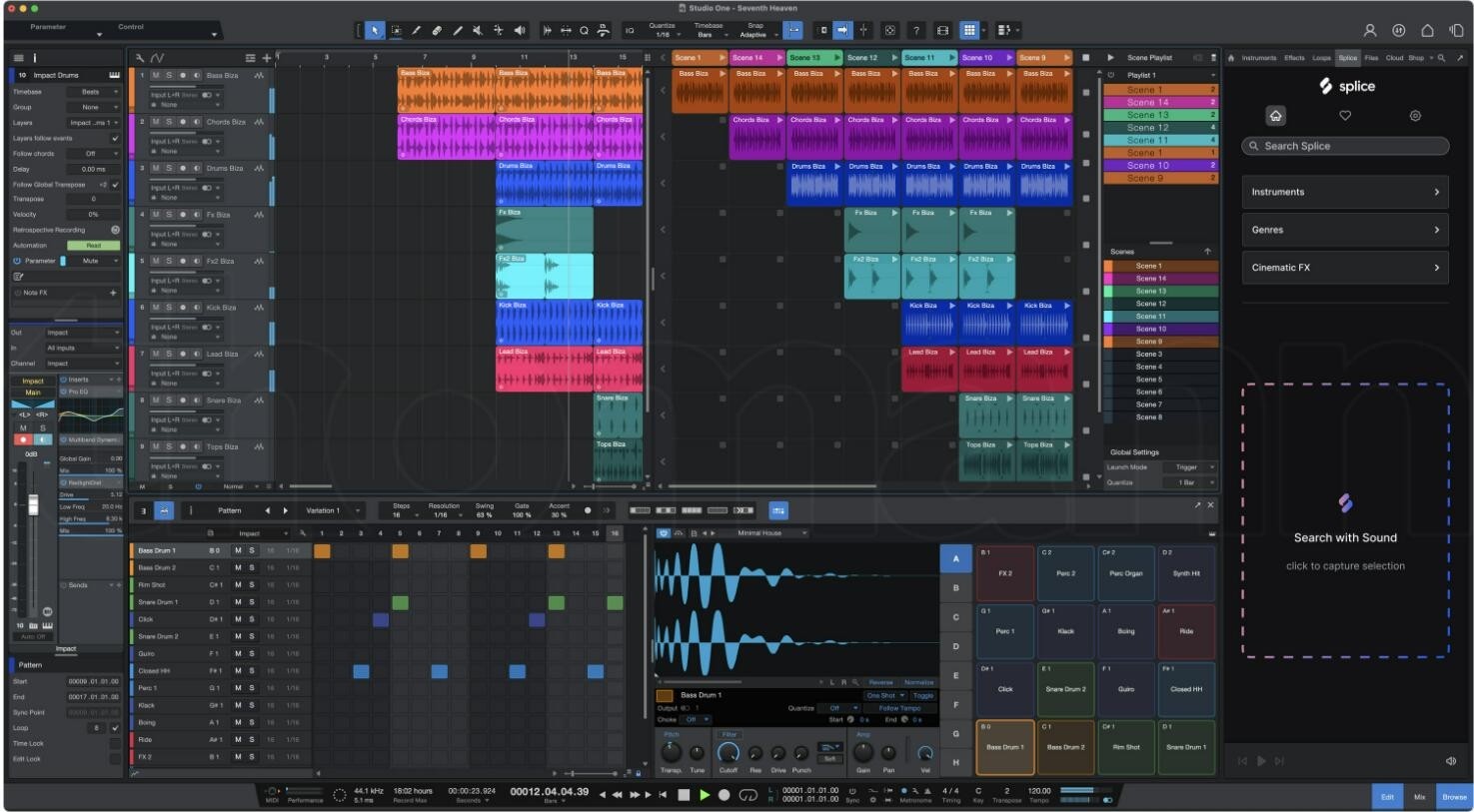Open the help question mark icon
Screen dimensions: 1474x812
[x=915, y=31]
